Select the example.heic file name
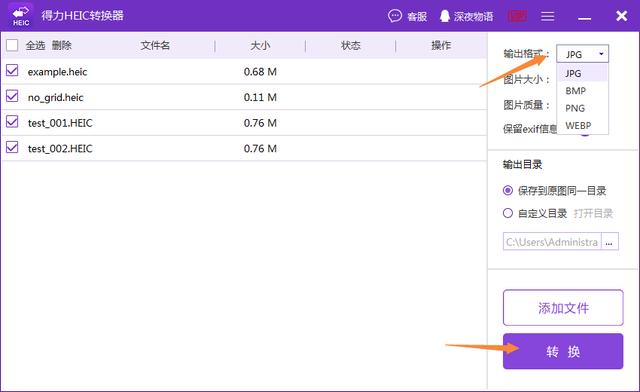The image size is (640, 392). (x=57, y=72)
